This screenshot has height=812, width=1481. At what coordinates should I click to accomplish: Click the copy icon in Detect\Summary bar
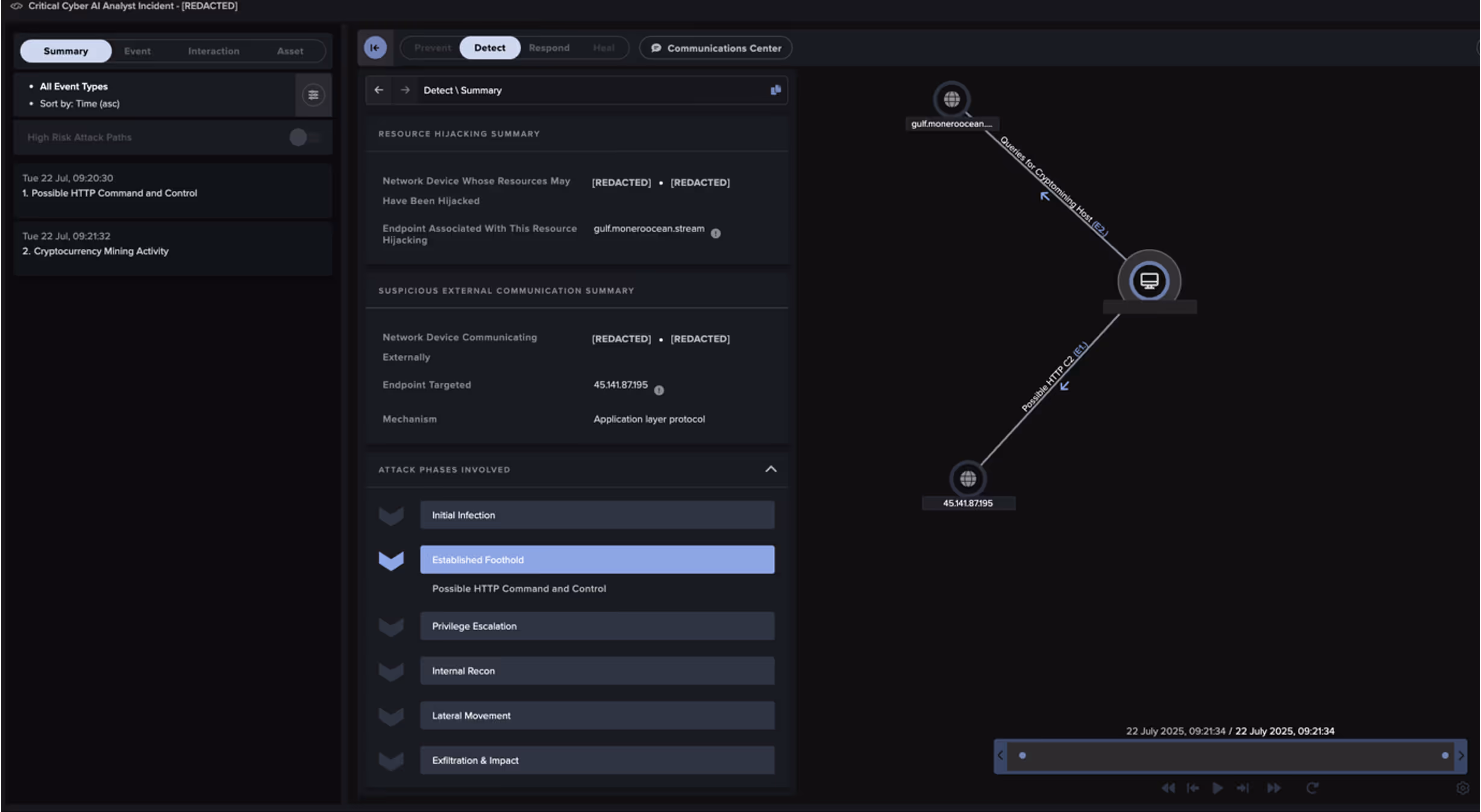click(775, 90)
